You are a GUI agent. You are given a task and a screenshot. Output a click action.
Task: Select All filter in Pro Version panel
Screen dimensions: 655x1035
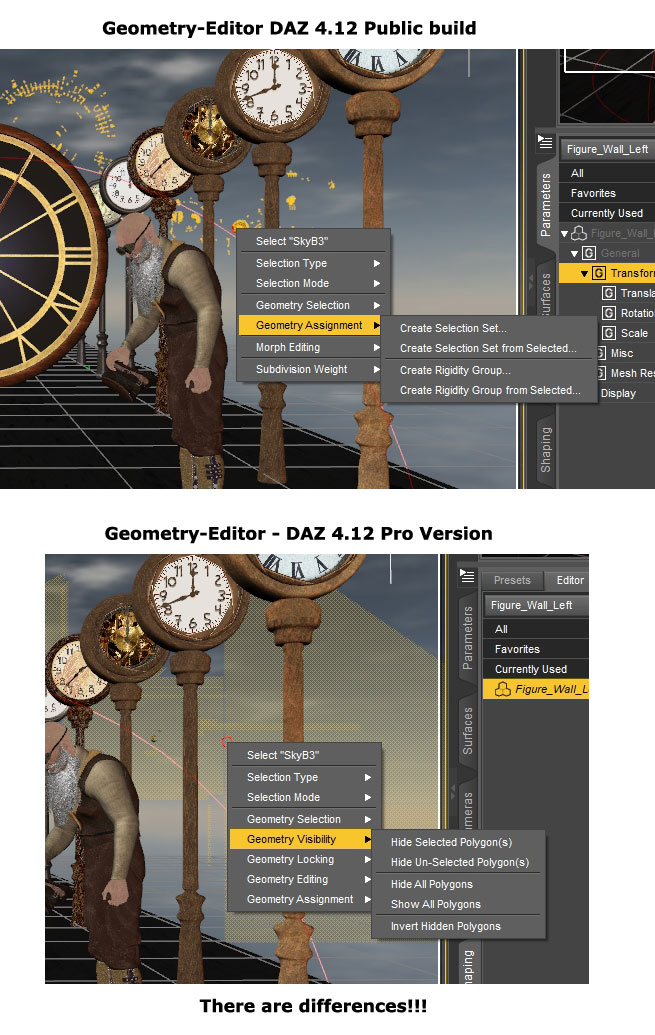point(536,629)
